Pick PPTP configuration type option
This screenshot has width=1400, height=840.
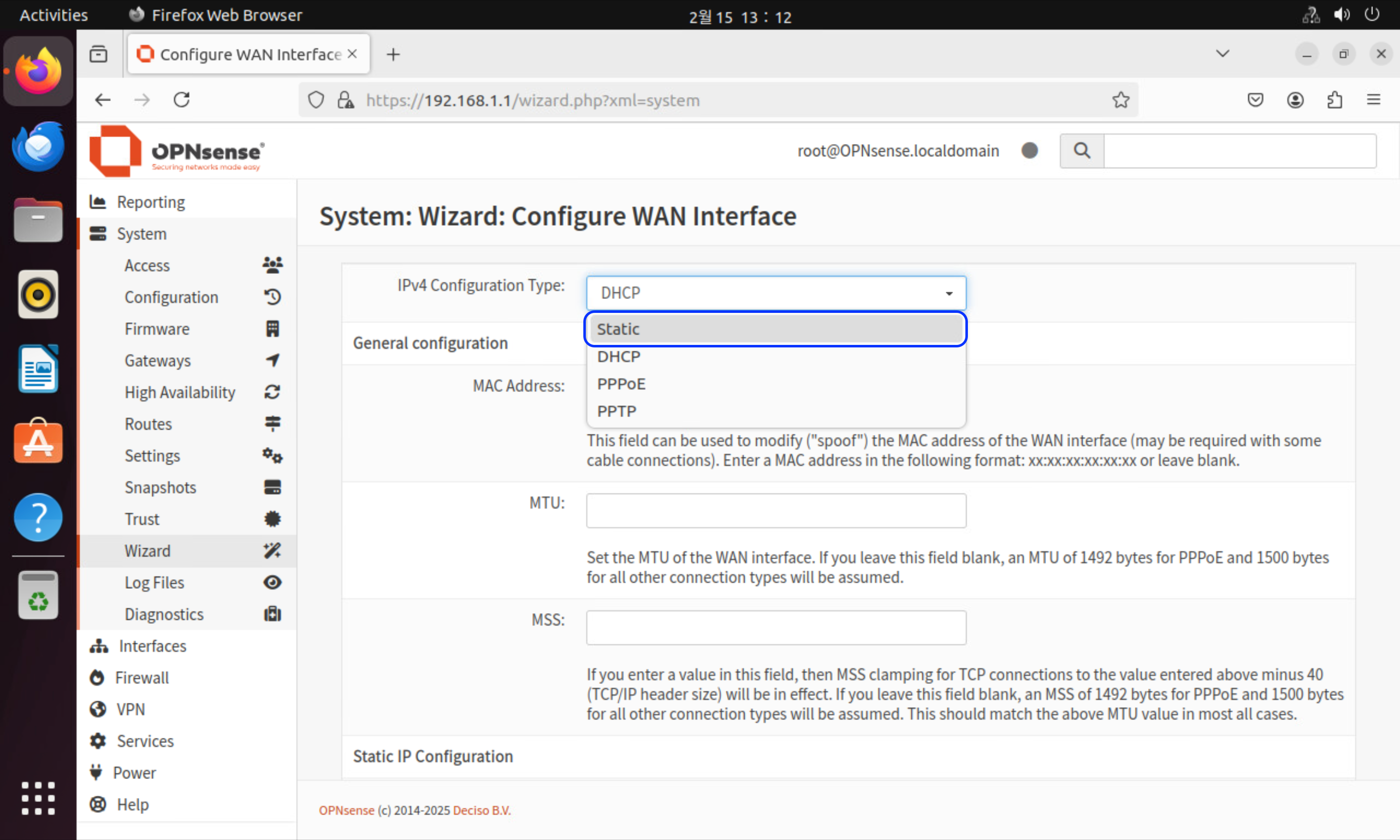(x=616, y=411)
